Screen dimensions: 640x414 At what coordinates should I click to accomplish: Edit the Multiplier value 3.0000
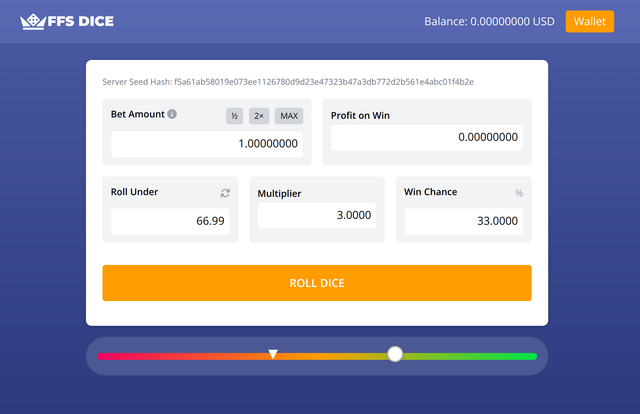click(x=317, y=215)
